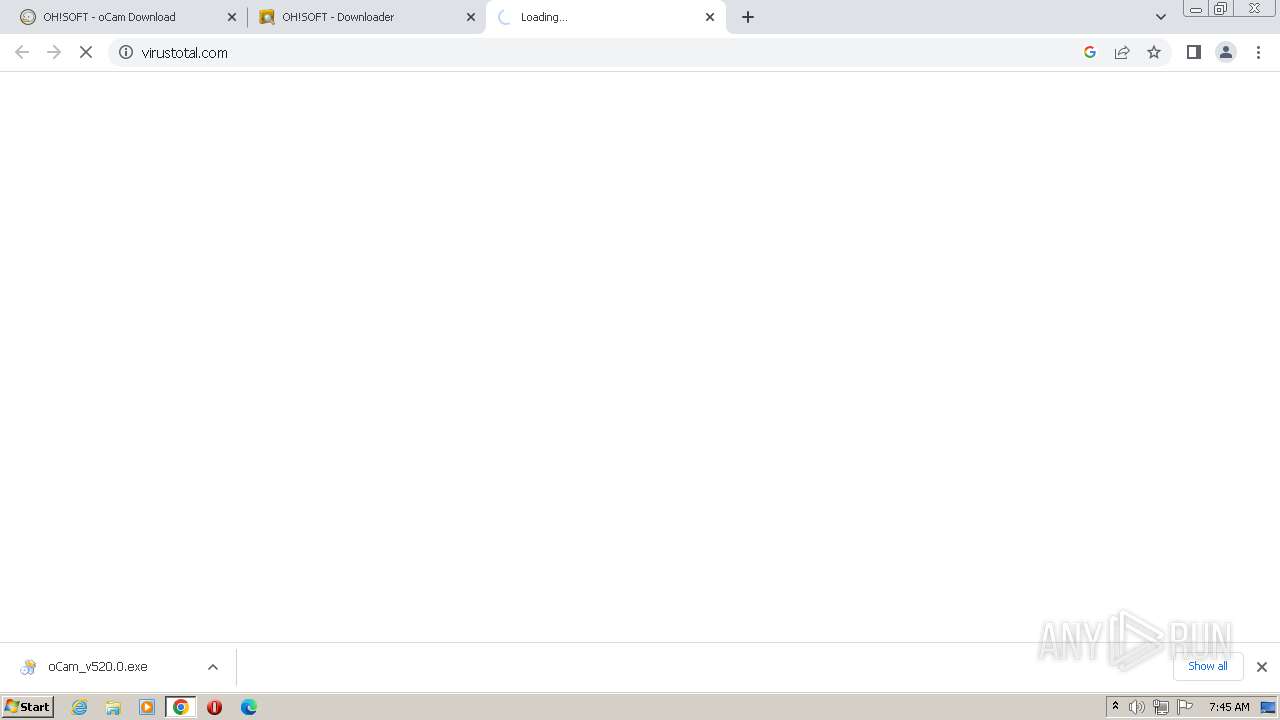Select Chrome taskbar icon
The height and width of the screenshot is (720, 1280).
point(181,707)
